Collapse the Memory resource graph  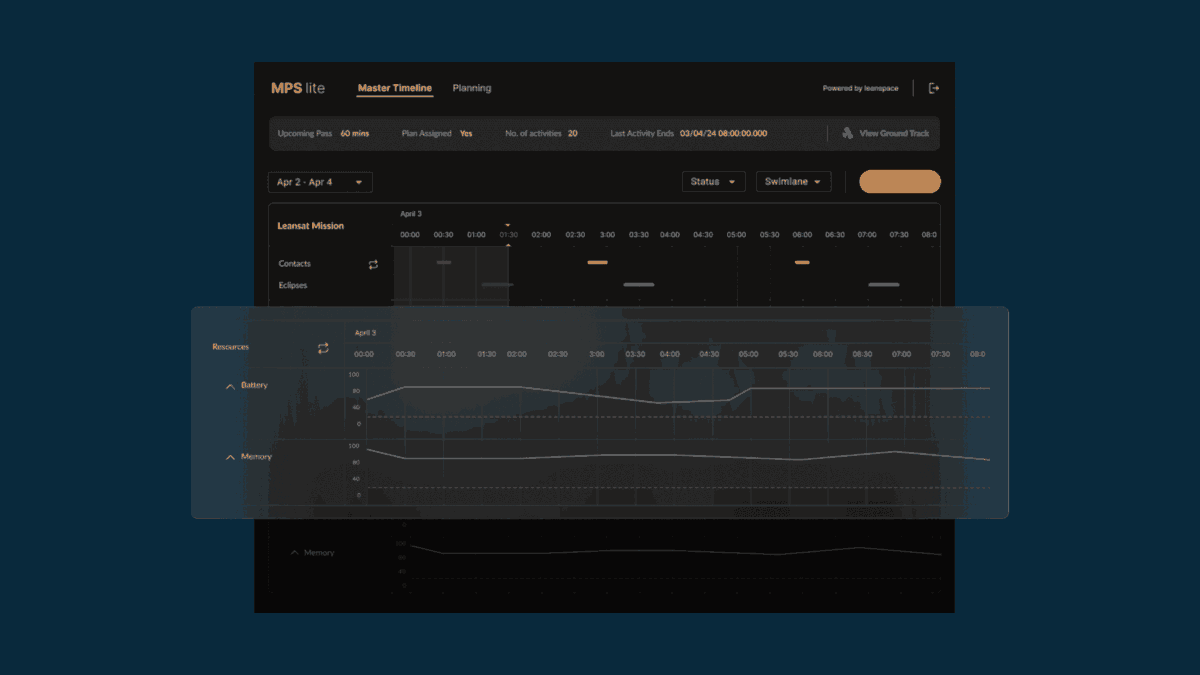tap(230, 457)
